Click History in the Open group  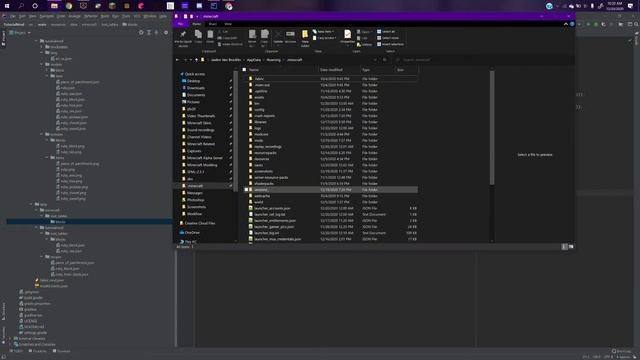tap(364, 44)
